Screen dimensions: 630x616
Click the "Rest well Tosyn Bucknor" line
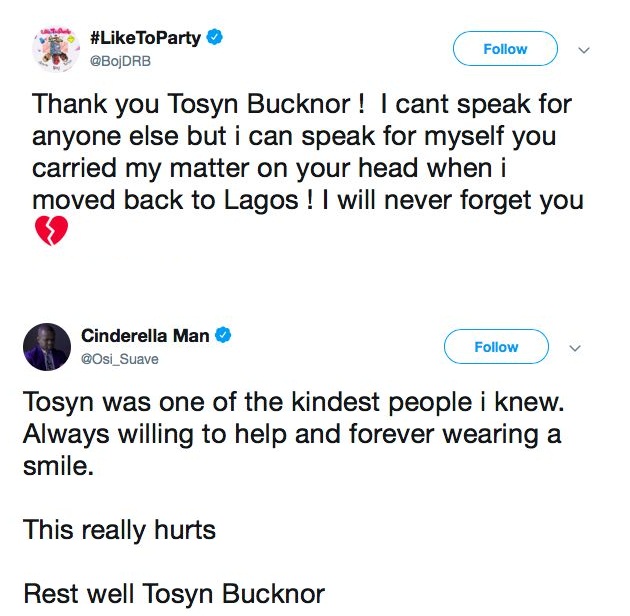point(174,593)
